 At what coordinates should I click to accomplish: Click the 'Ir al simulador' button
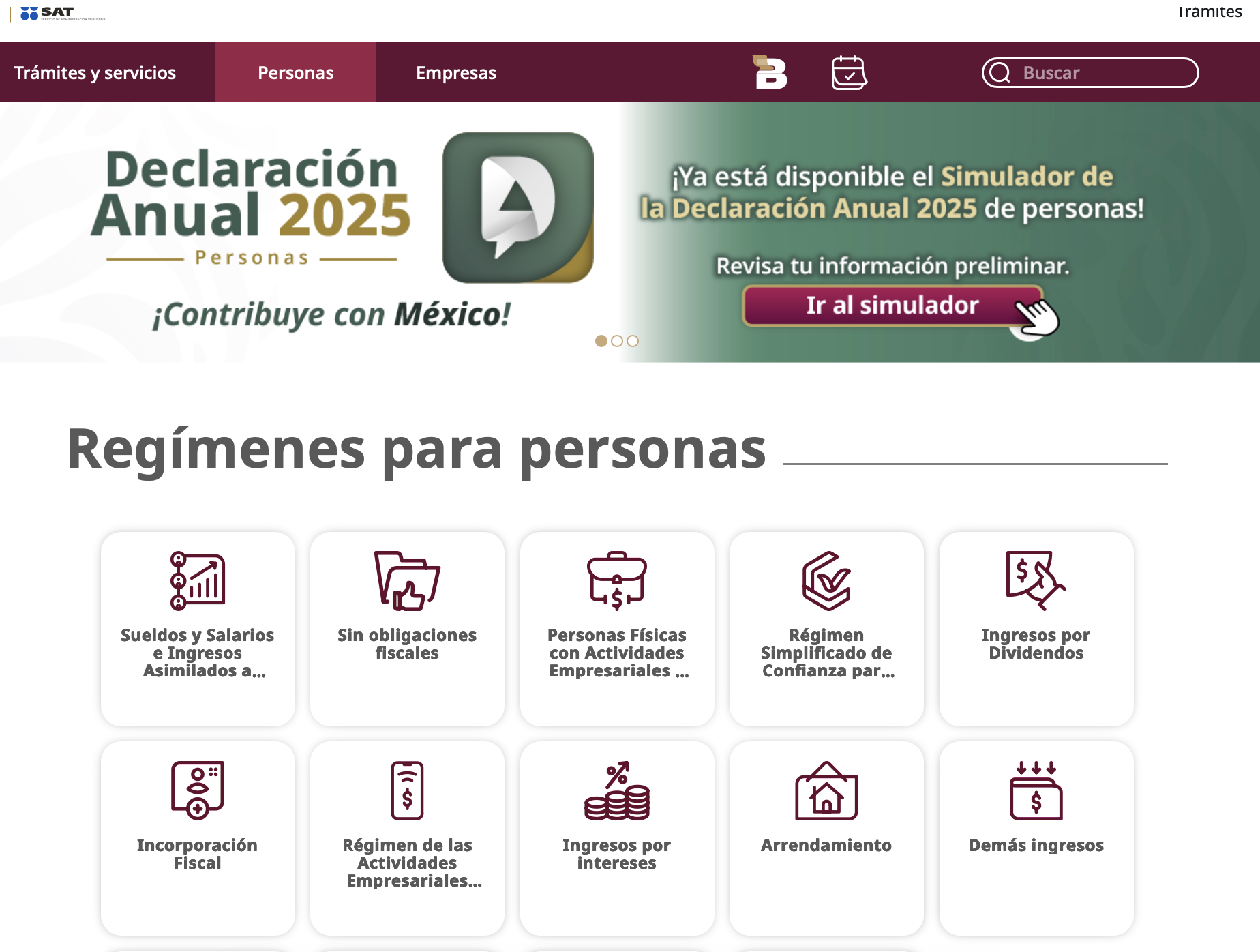tap(892, 306)
